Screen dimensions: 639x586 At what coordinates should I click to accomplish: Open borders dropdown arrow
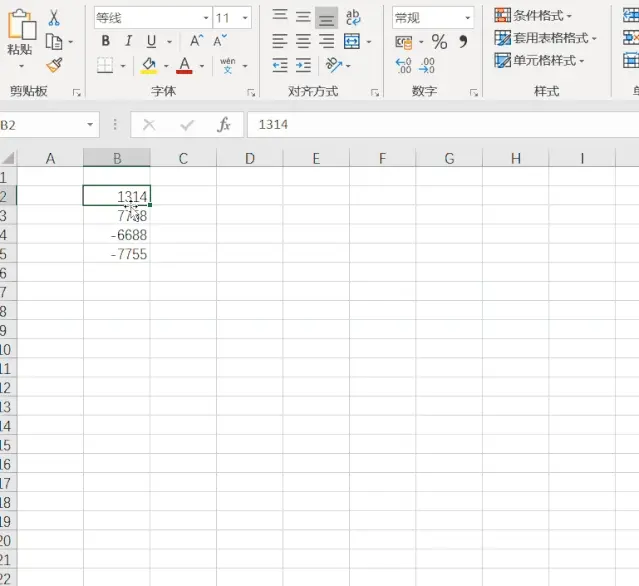point(123,66)
